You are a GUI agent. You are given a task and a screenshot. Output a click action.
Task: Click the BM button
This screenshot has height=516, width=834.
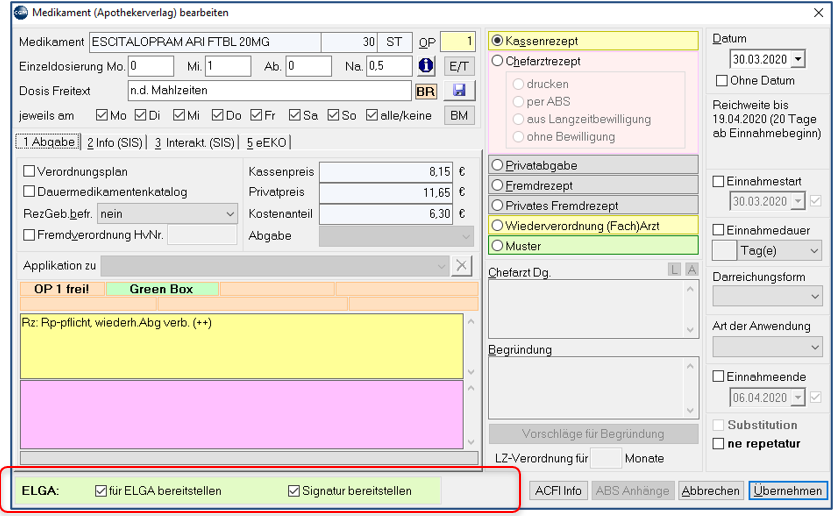coord(458,115)
